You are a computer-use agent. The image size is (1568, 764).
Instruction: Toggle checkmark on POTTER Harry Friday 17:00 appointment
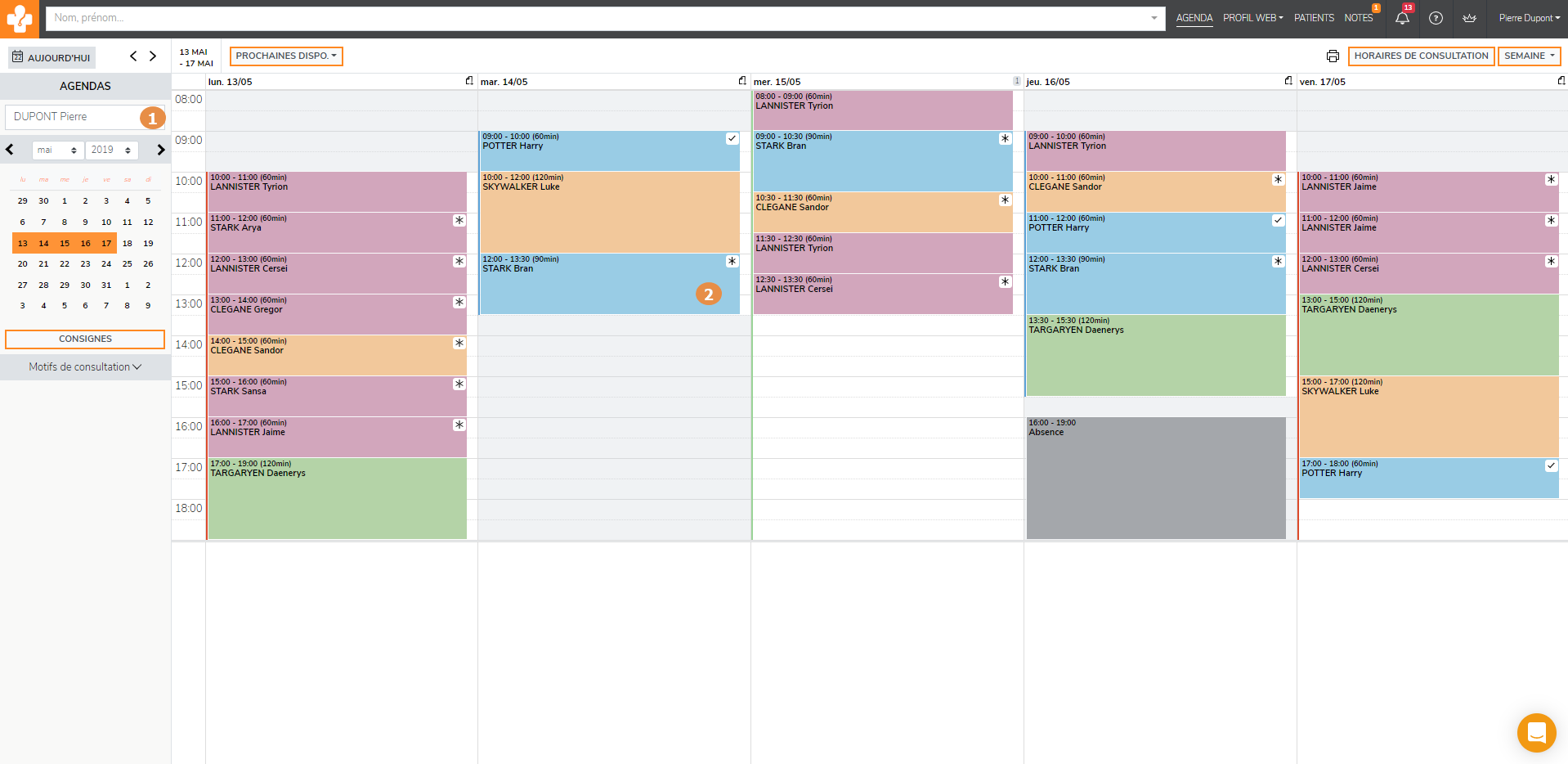[1551, 466]
